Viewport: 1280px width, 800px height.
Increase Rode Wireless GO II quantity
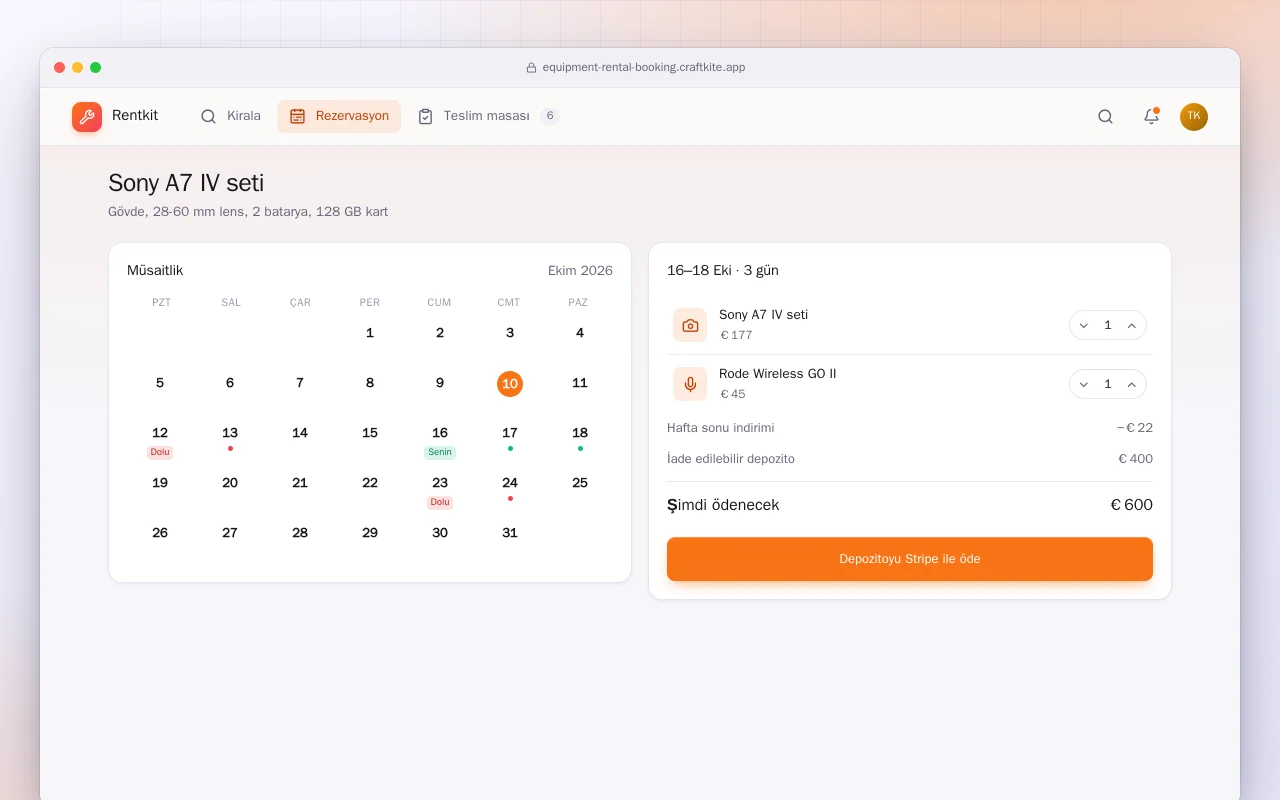point(1132,384)
